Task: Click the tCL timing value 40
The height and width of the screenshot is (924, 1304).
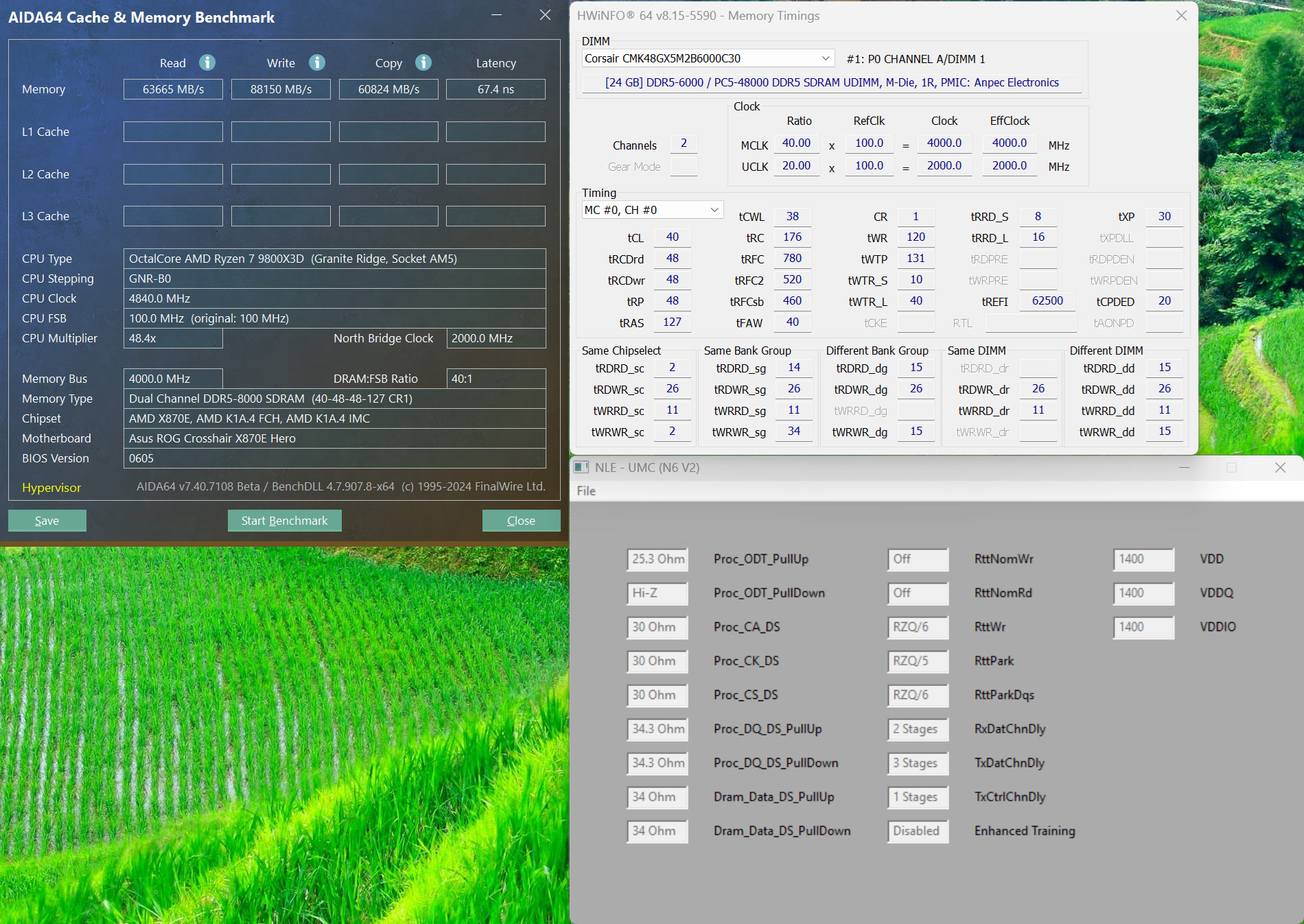Action: pos(672,237)
